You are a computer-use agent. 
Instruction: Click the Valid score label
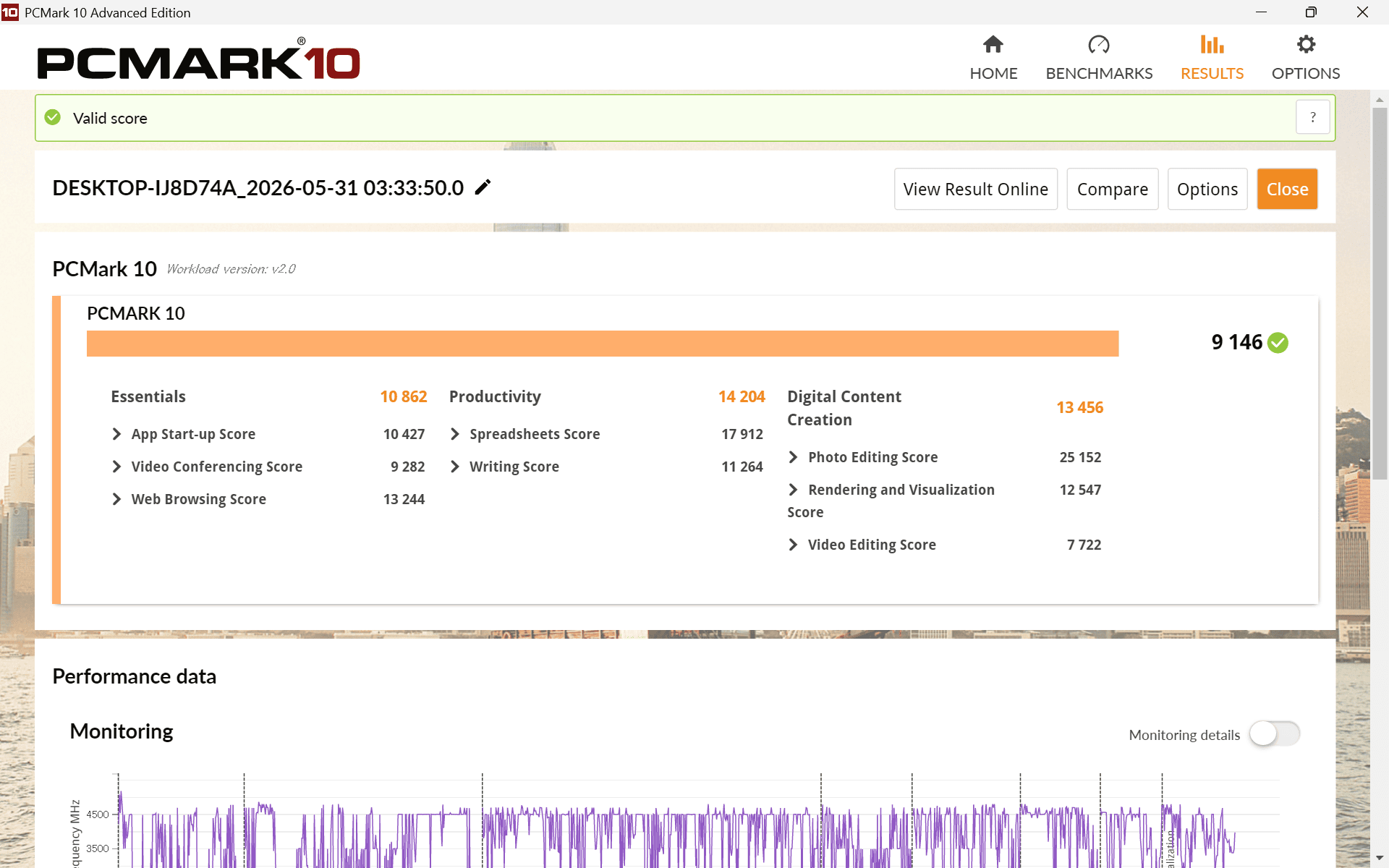point(110,118)
